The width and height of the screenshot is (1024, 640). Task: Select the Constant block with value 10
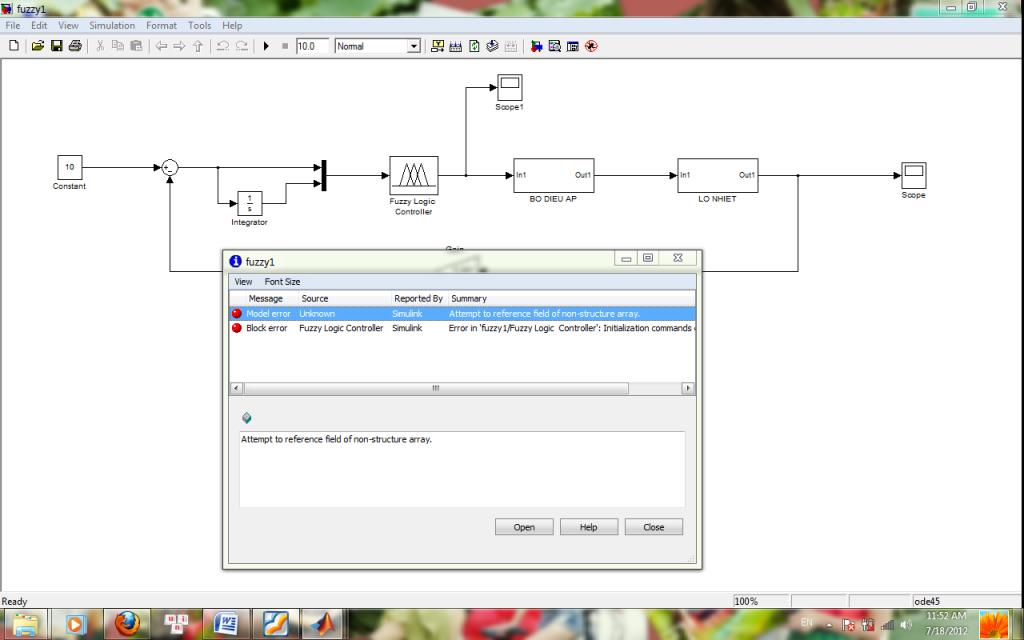tap(70, 167)
